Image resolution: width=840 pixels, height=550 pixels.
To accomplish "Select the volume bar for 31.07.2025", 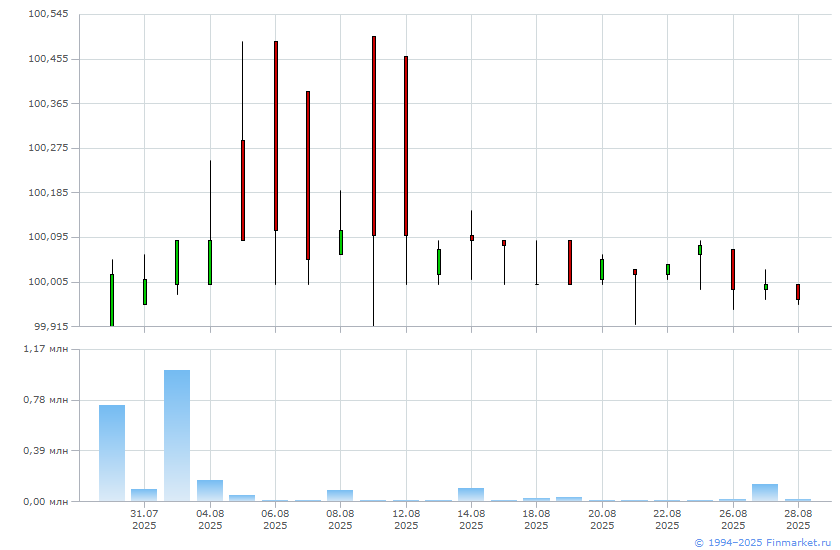I will (144, 495).
